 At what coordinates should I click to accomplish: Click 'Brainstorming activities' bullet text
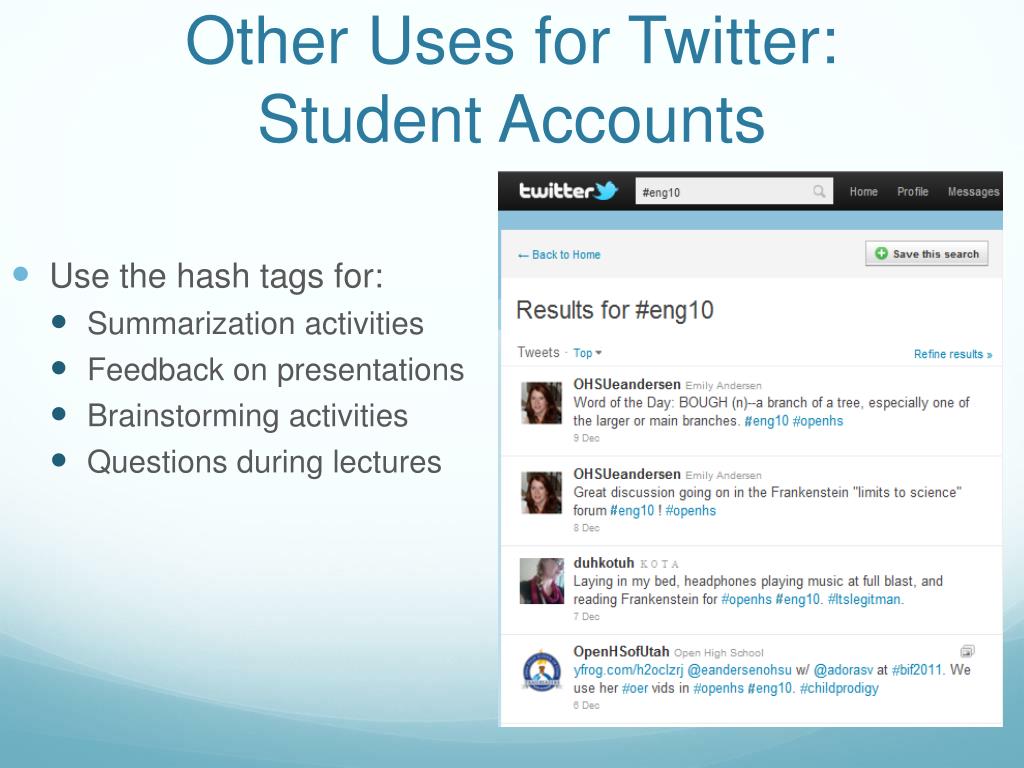point(248,416)
